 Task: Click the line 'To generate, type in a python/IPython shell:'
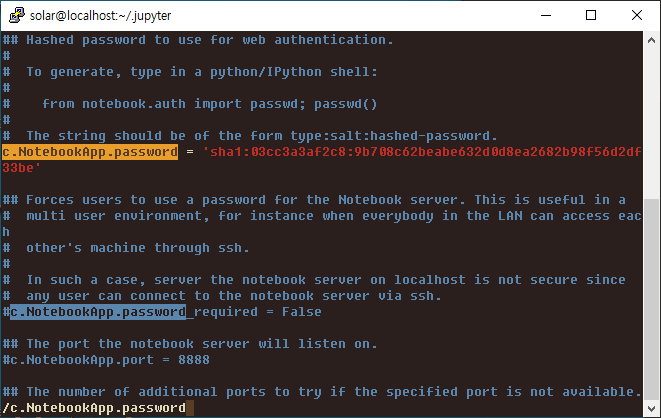coord(202,72)
